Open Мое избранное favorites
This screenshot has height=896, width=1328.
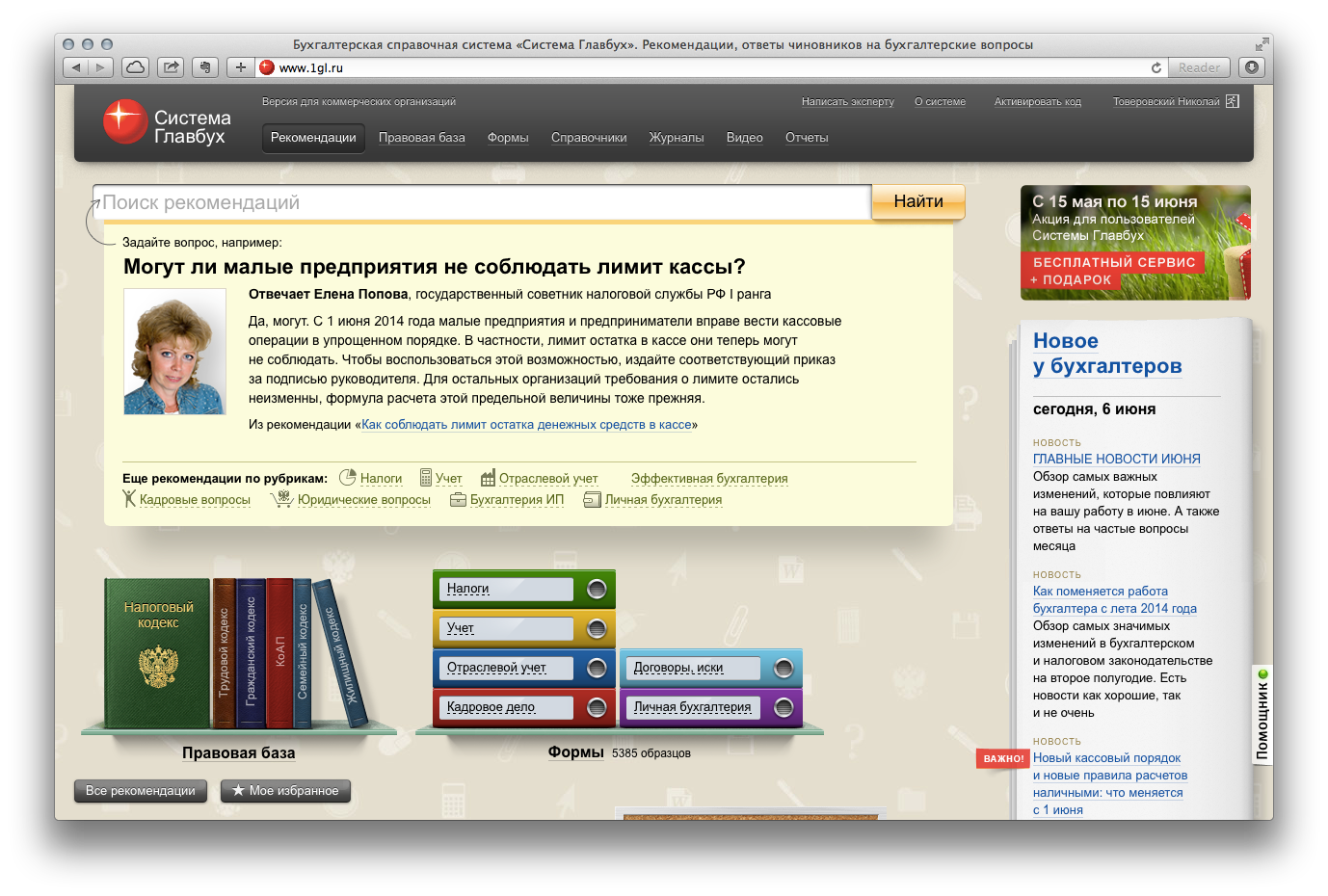coord(285,791)
